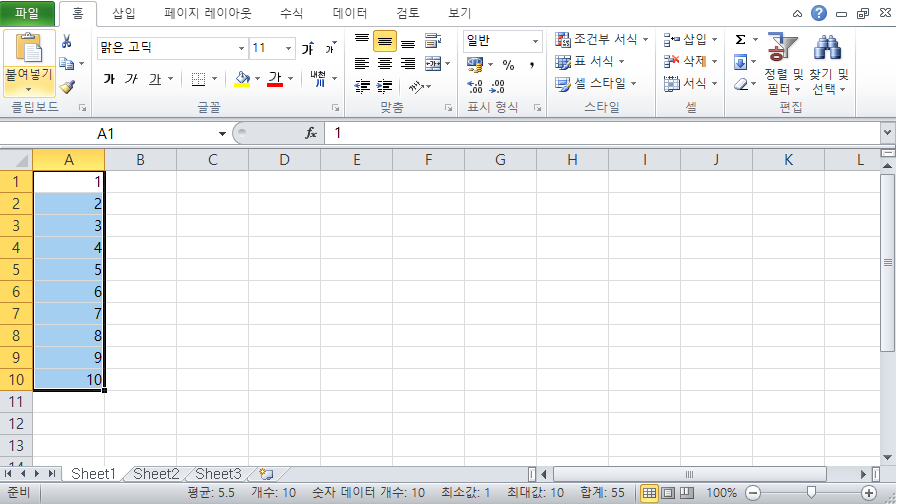Image resolution: width=897 pixels, height=504 pixels.
Task: Click the zoom in plus button
Action: (x=868, y=493)
